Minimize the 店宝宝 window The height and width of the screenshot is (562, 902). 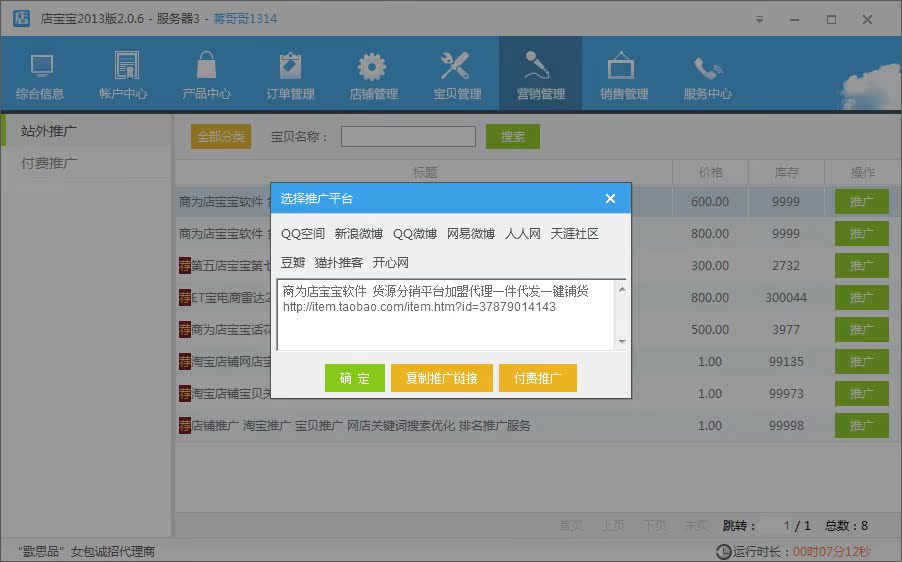click(794, 20)
